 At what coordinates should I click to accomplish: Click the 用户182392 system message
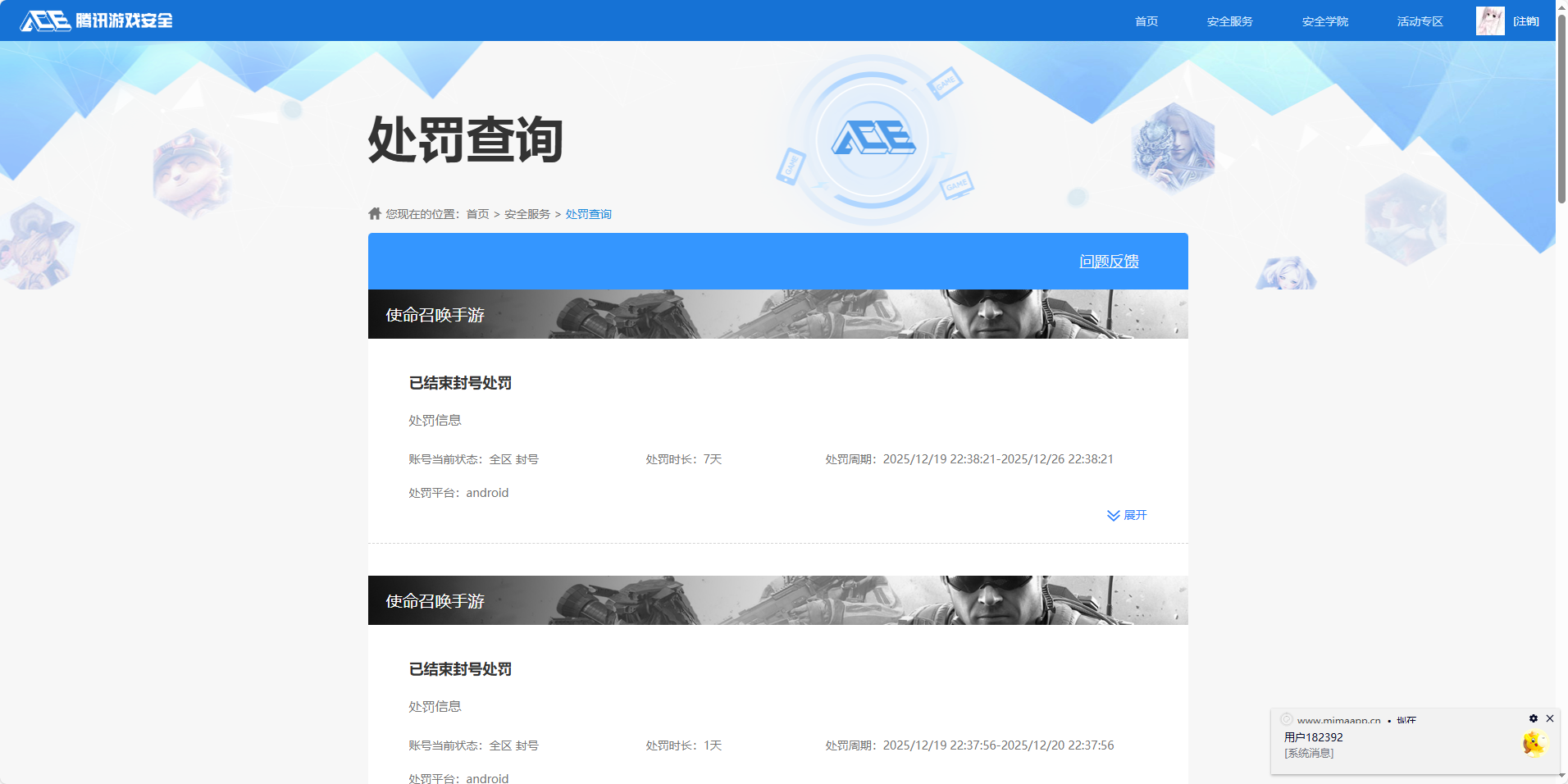point(1313,736)
